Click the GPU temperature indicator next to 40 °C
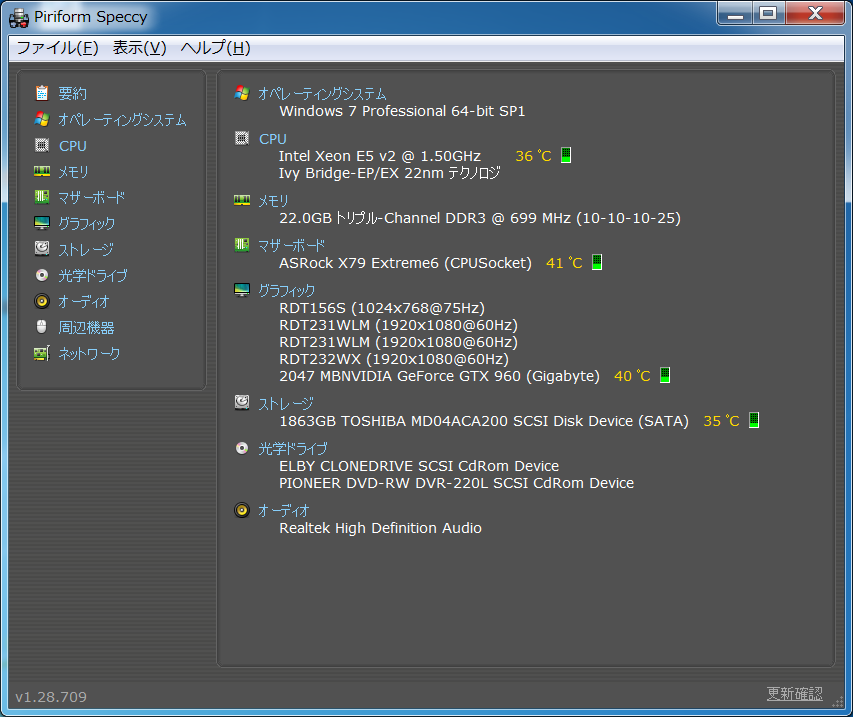This screenshot has width=853, height=717. pos(665,375)
